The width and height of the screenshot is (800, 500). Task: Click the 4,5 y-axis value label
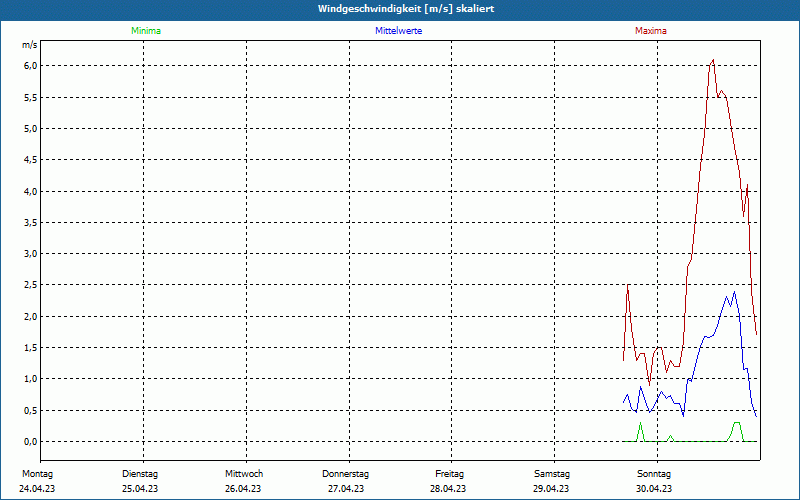pyautogui.click(x=30, y=160)
